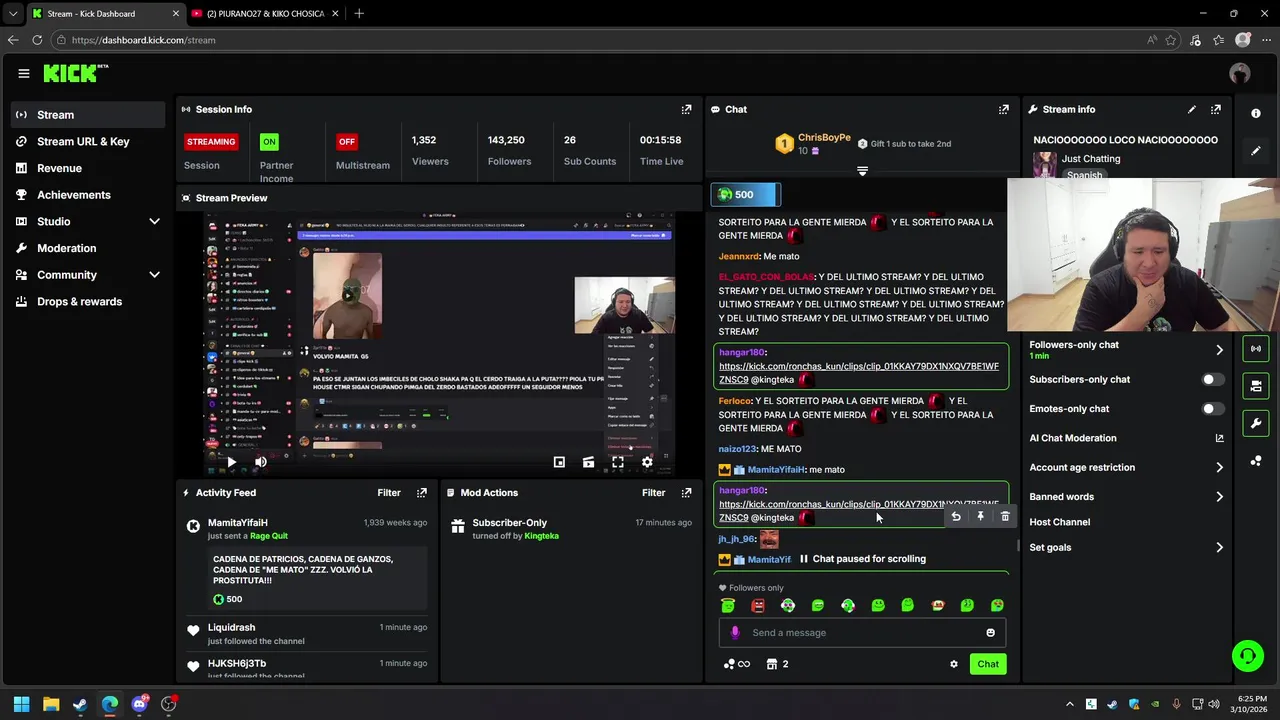1280x720 pixels.
Task: Pop out the Stream info panel
Action: [1216, 109]
